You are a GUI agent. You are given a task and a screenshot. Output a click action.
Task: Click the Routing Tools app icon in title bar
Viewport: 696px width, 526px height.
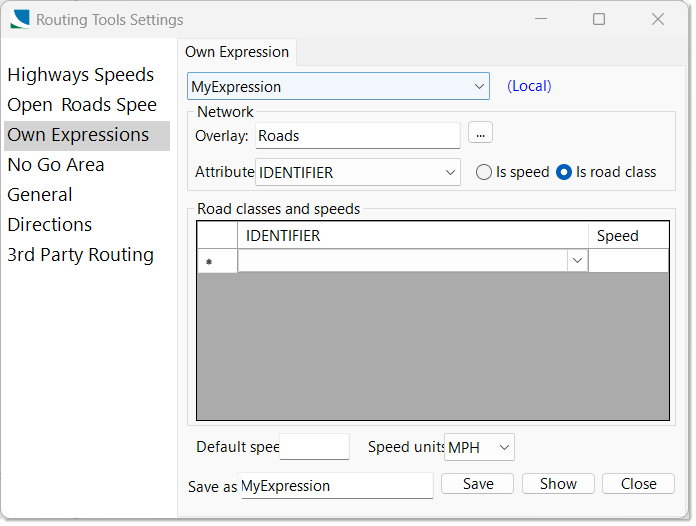click(20, 19)
